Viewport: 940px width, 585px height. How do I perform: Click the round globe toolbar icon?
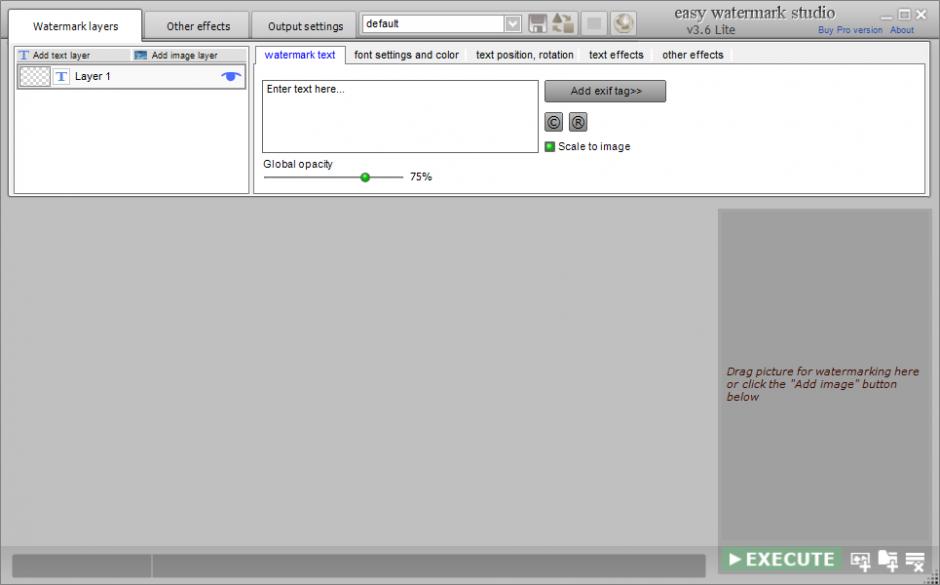pyautogui.click(x=623, y=24)
